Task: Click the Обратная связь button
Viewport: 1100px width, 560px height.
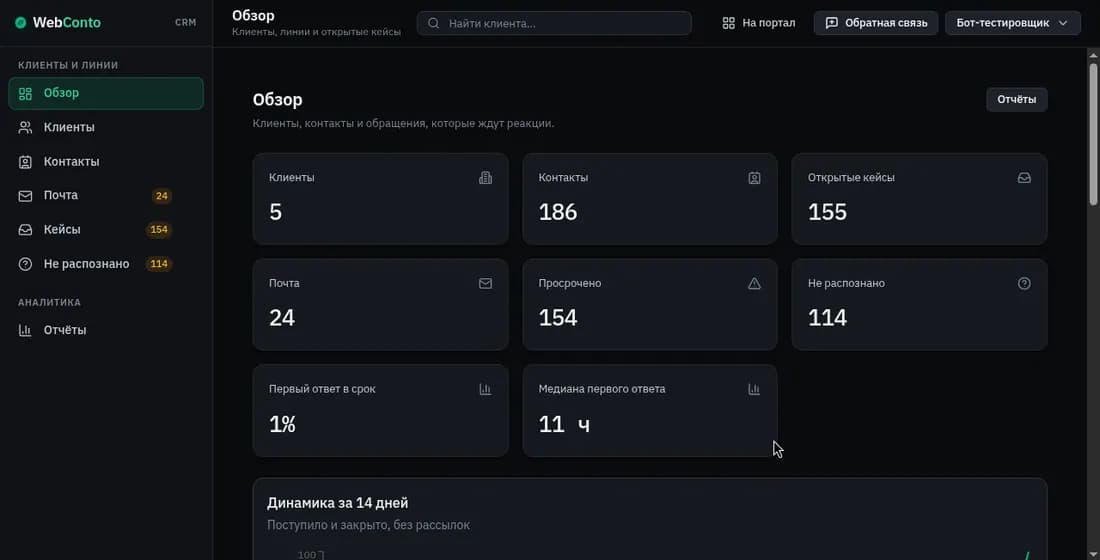Action: (876, 23)
